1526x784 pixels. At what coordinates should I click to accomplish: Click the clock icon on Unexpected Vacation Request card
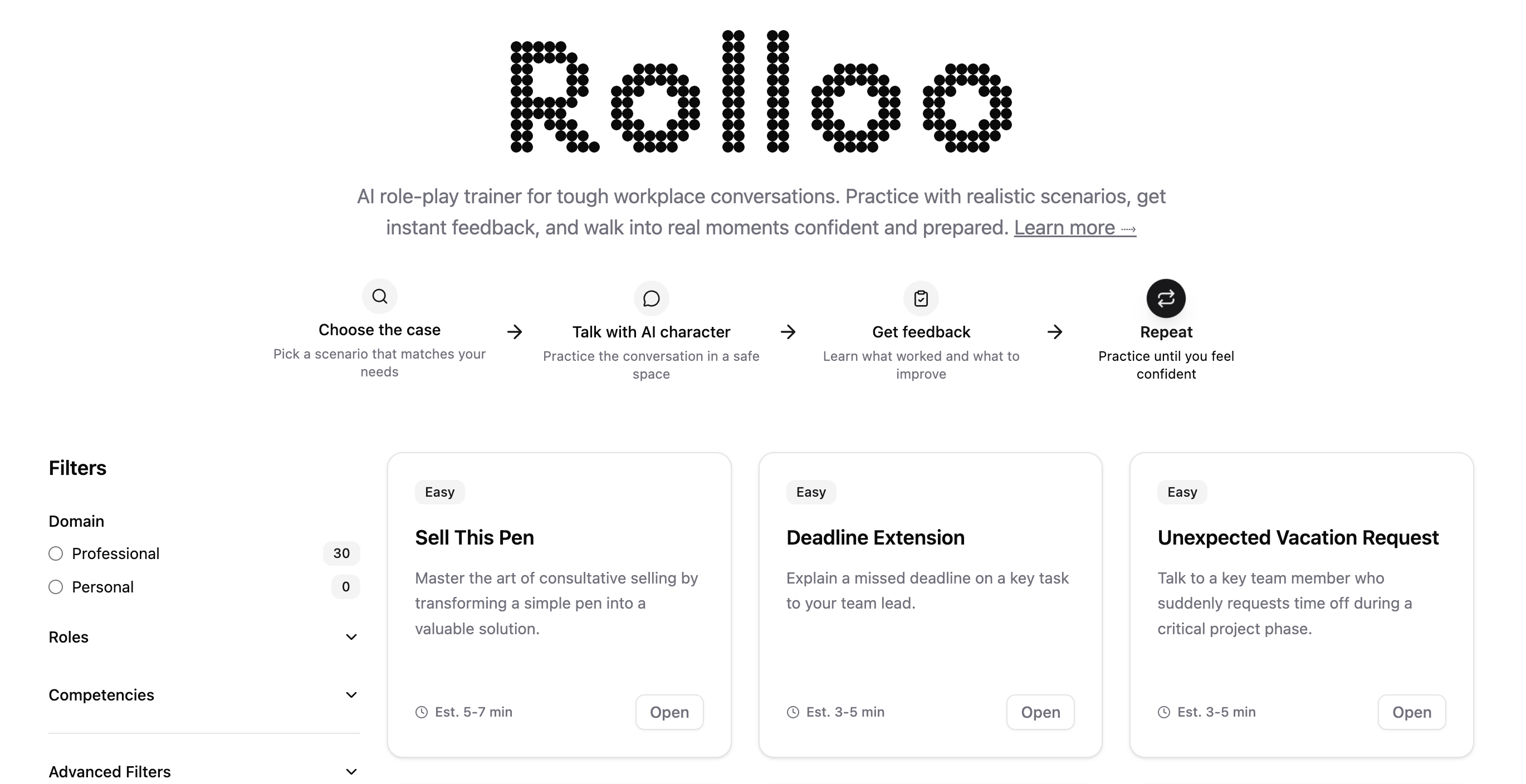click(1164, 712)
